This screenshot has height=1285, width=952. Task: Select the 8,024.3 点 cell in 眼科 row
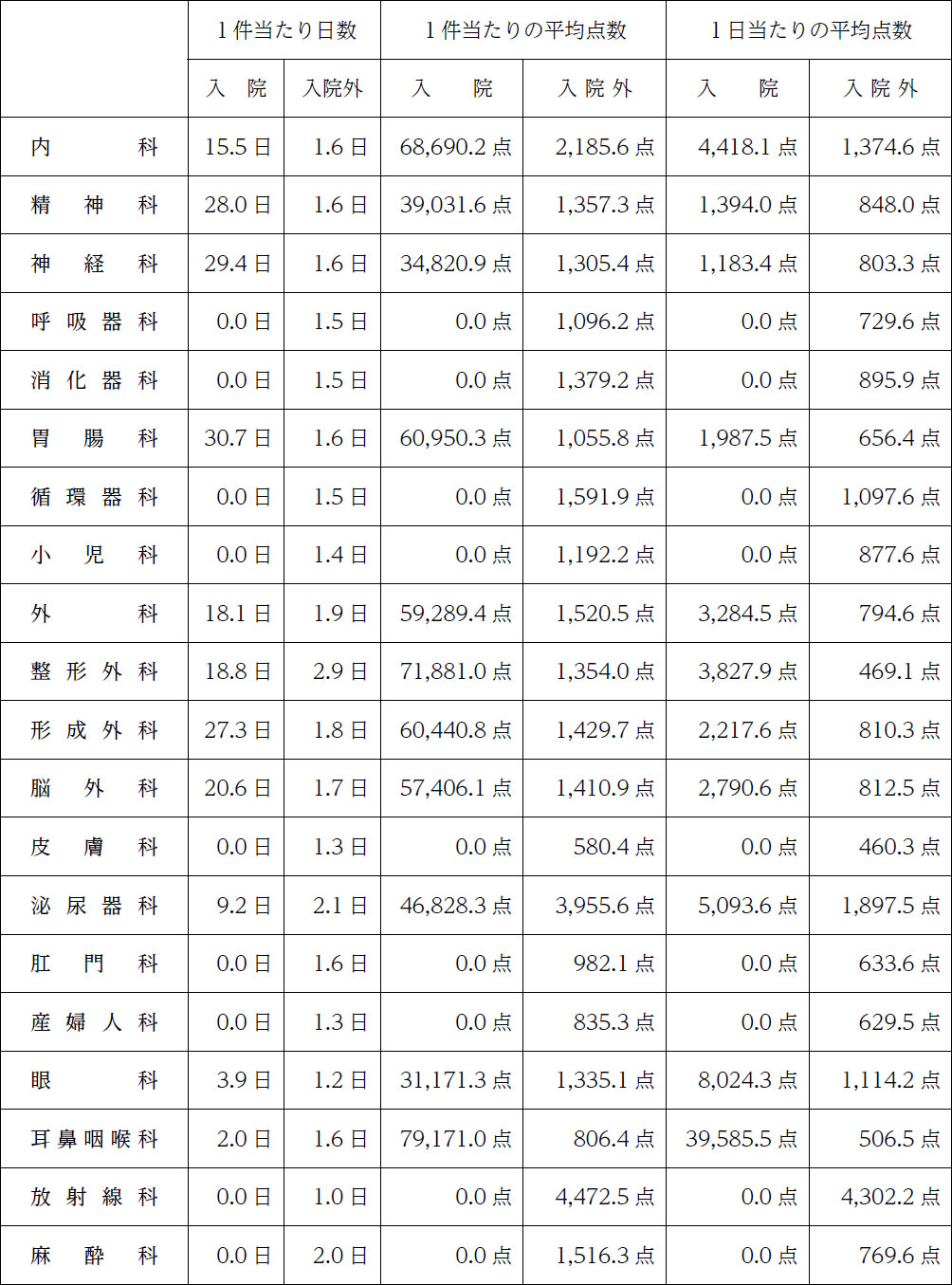coord(747,1080)
